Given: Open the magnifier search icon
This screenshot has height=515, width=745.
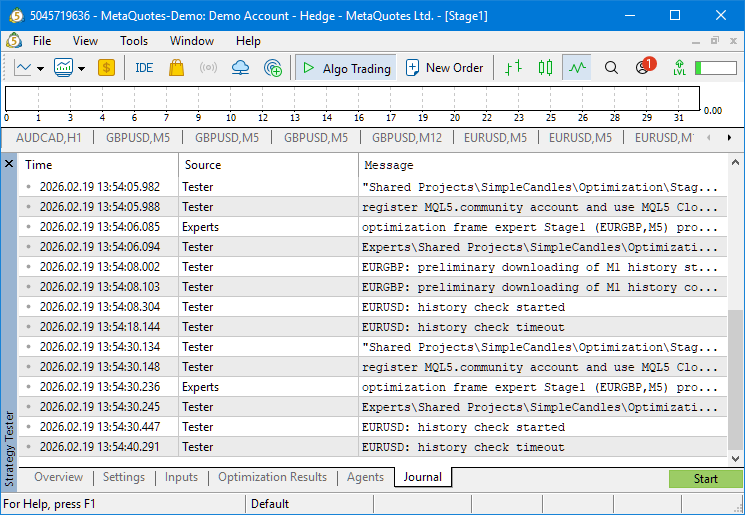Looking at the screenshot, I should click(x=611, y=68).
